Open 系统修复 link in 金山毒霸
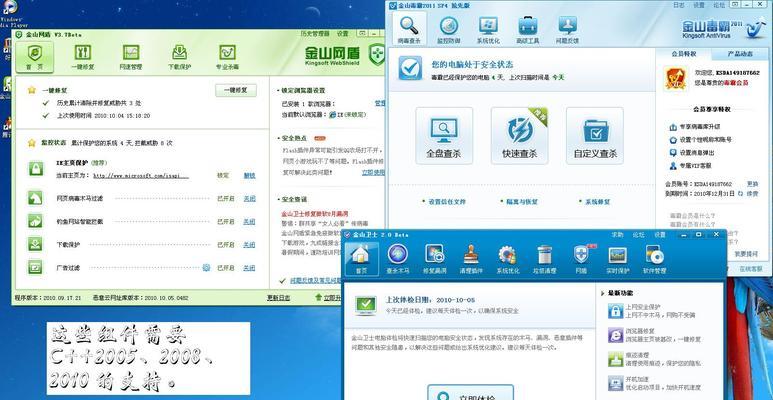Image resolution: width=773 pixels, height=400 pixels. pos(597,202)
